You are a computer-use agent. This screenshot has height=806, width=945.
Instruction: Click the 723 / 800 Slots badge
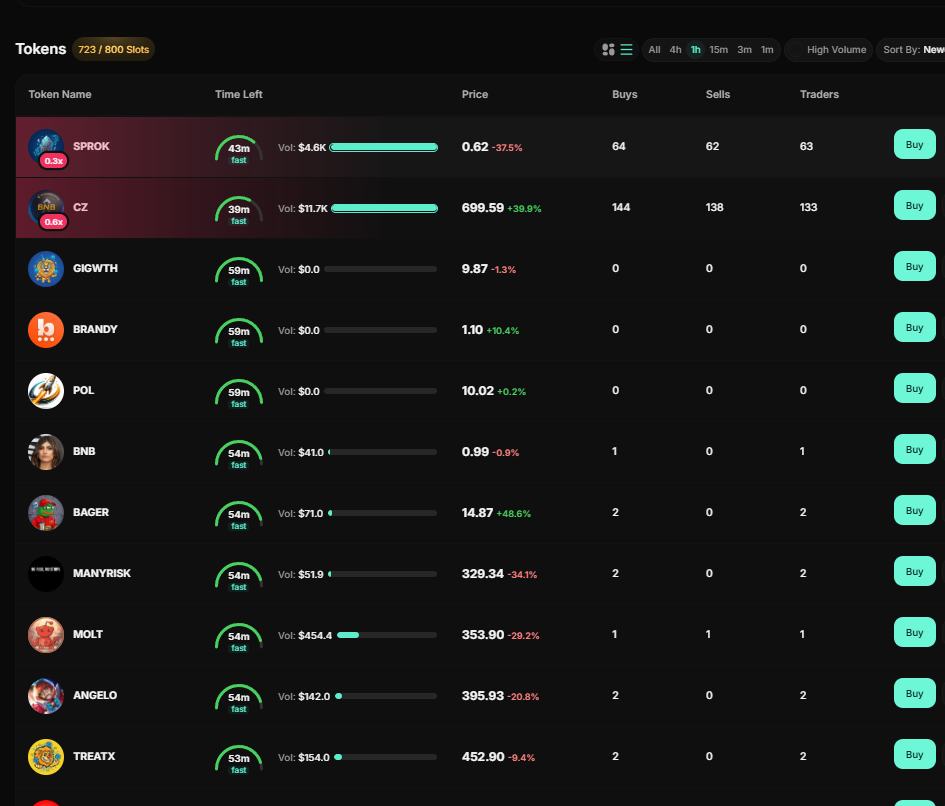[x=113, y=49]
